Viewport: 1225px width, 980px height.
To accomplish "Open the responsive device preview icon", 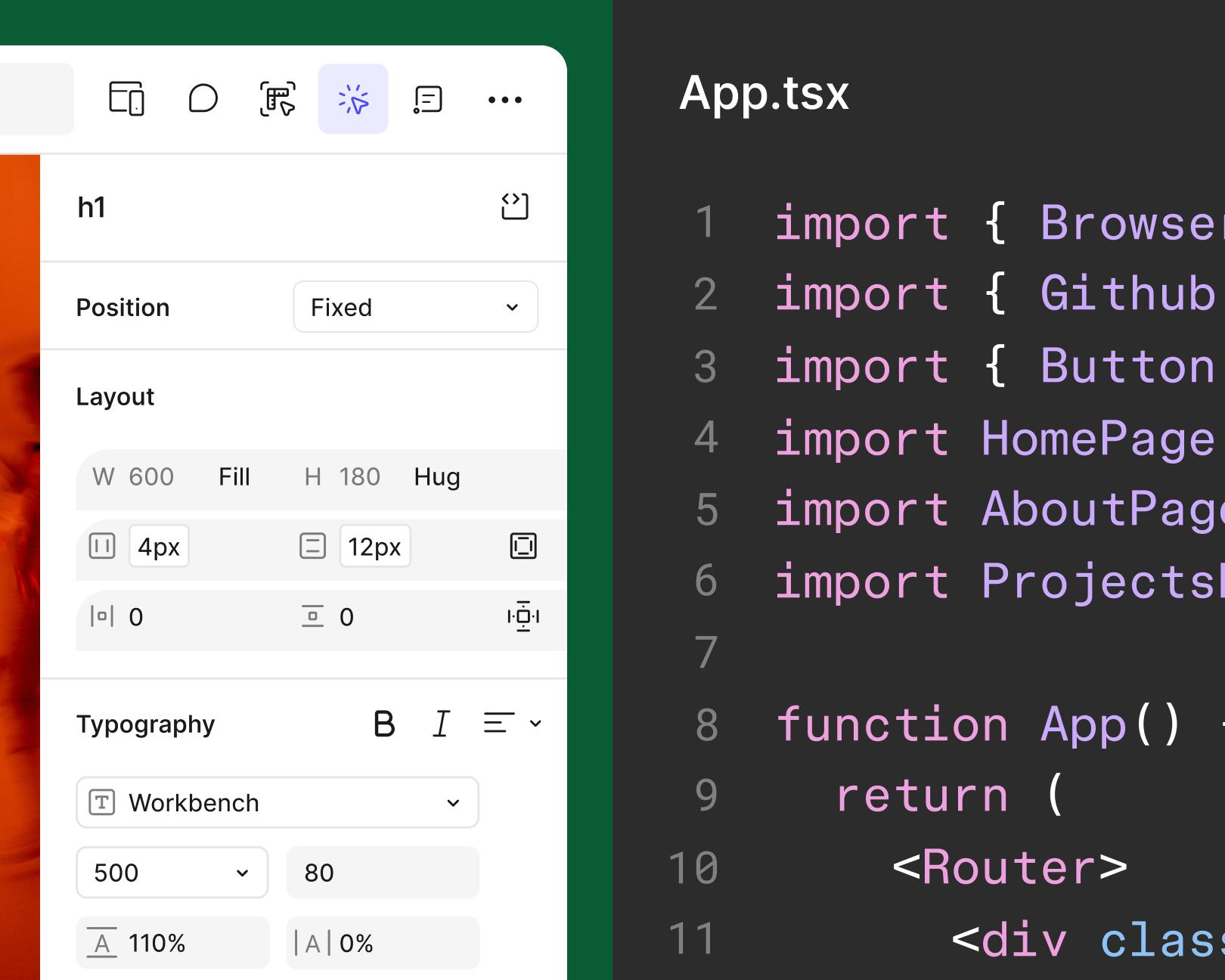I will (127, 99).
